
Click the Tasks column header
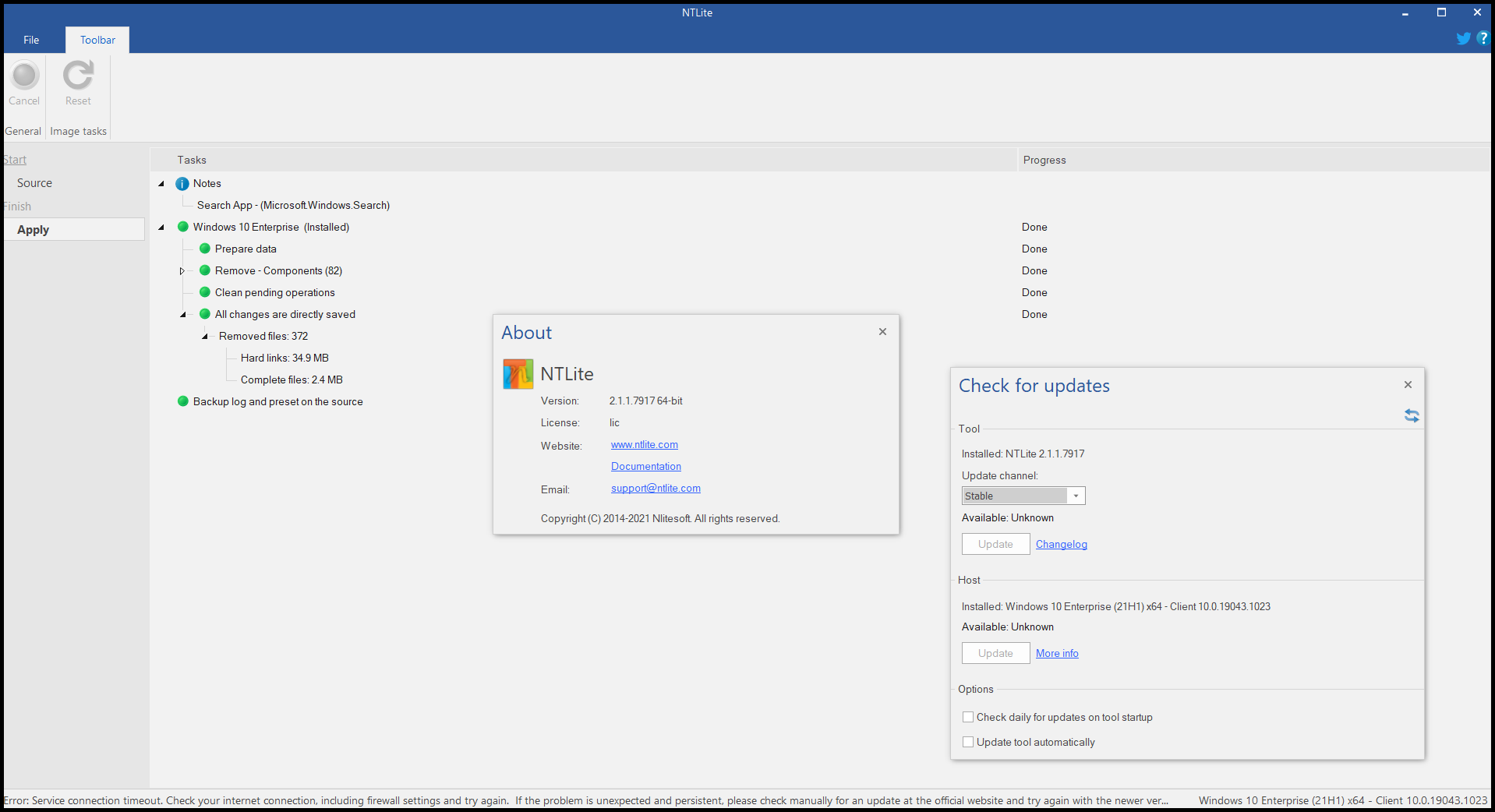pos(584,160)
